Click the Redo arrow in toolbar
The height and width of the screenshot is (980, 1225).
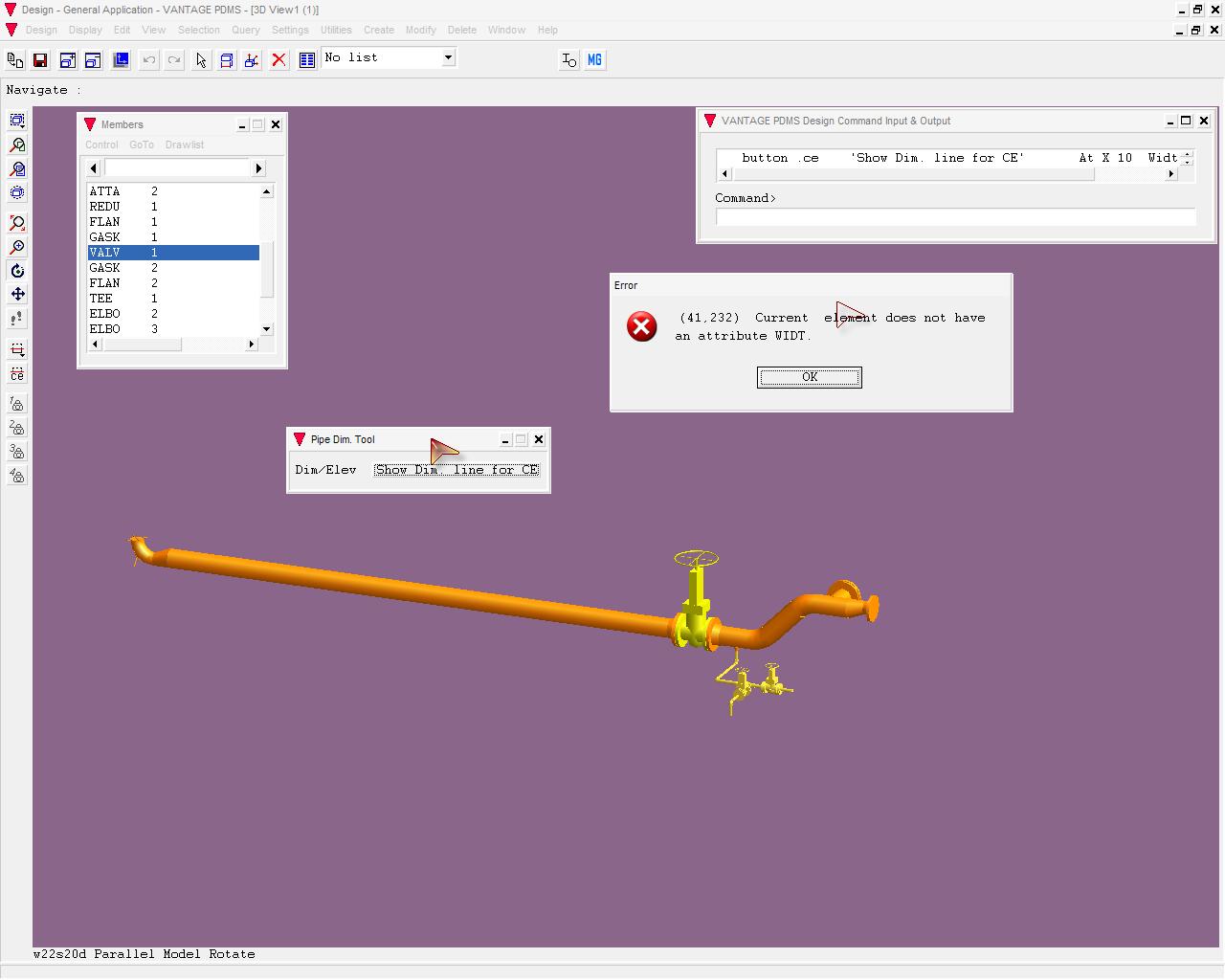coord(174,60)
